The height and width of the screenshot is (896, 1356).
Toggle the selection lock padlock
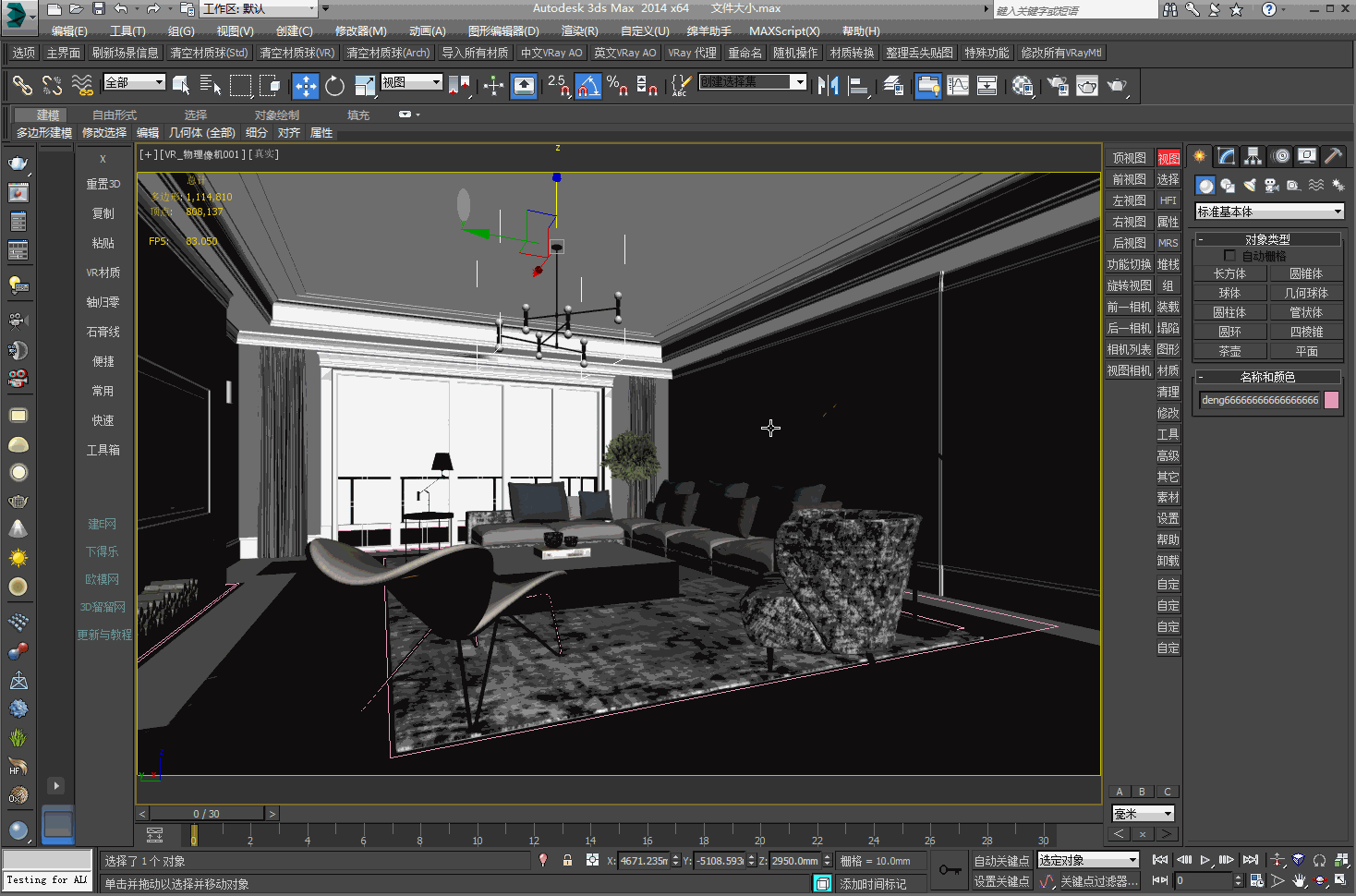pyautogui.click(x=567, y=861)
